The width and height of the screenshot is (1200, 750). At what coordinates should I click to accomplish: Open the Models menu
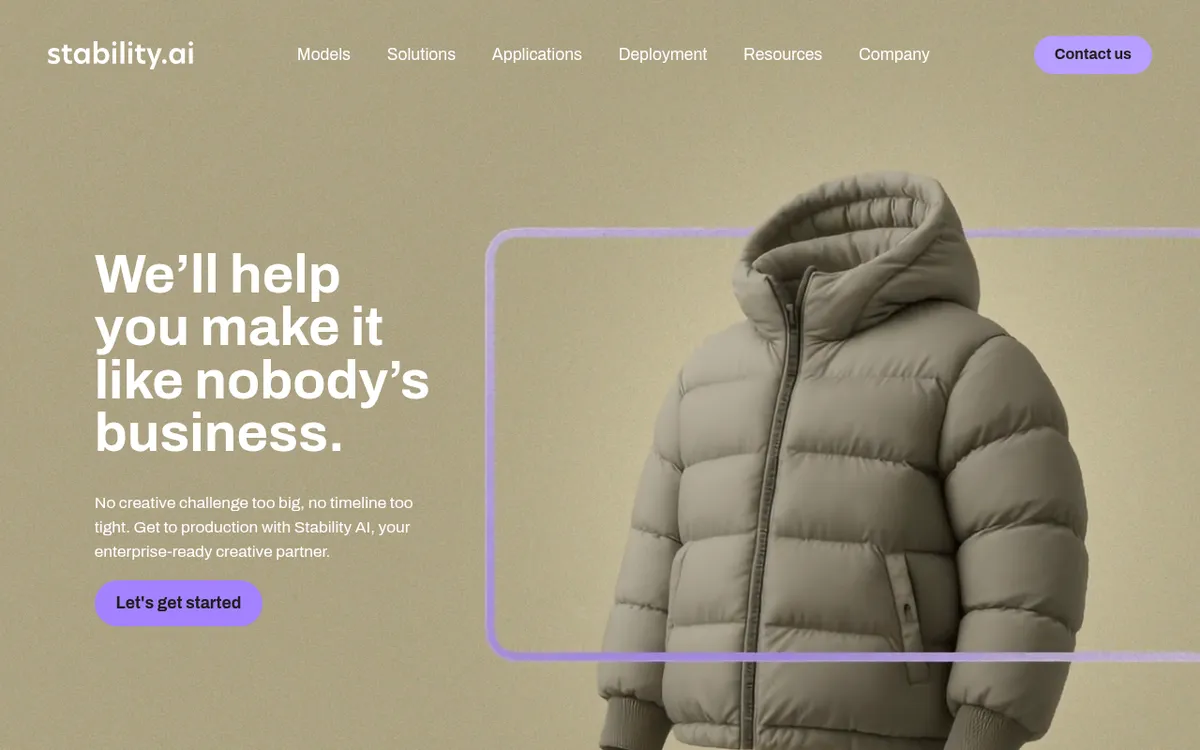click(323, 54)
